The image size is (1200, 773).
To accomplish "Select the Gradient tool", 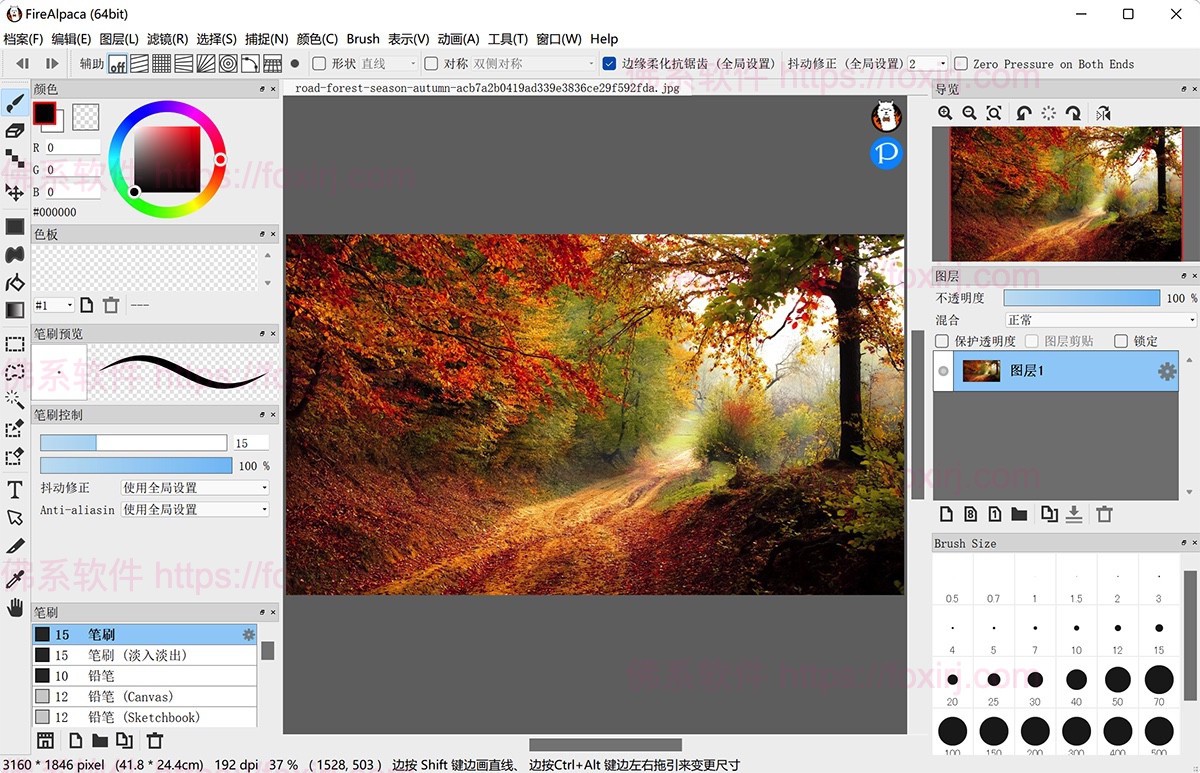I will point(15,311).
